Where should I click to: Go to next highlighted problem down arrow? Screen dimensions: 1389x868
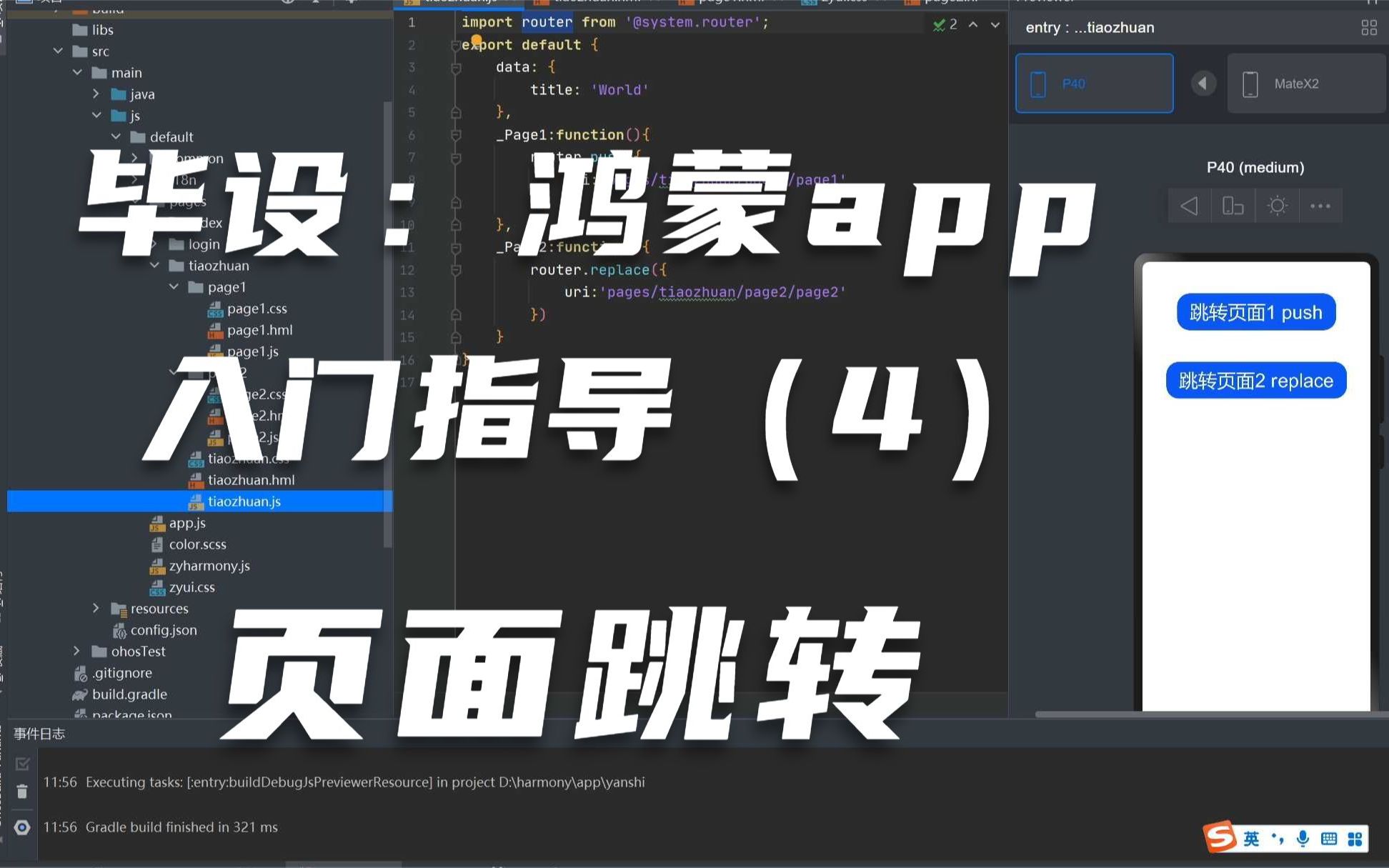(x=995, y=25)
